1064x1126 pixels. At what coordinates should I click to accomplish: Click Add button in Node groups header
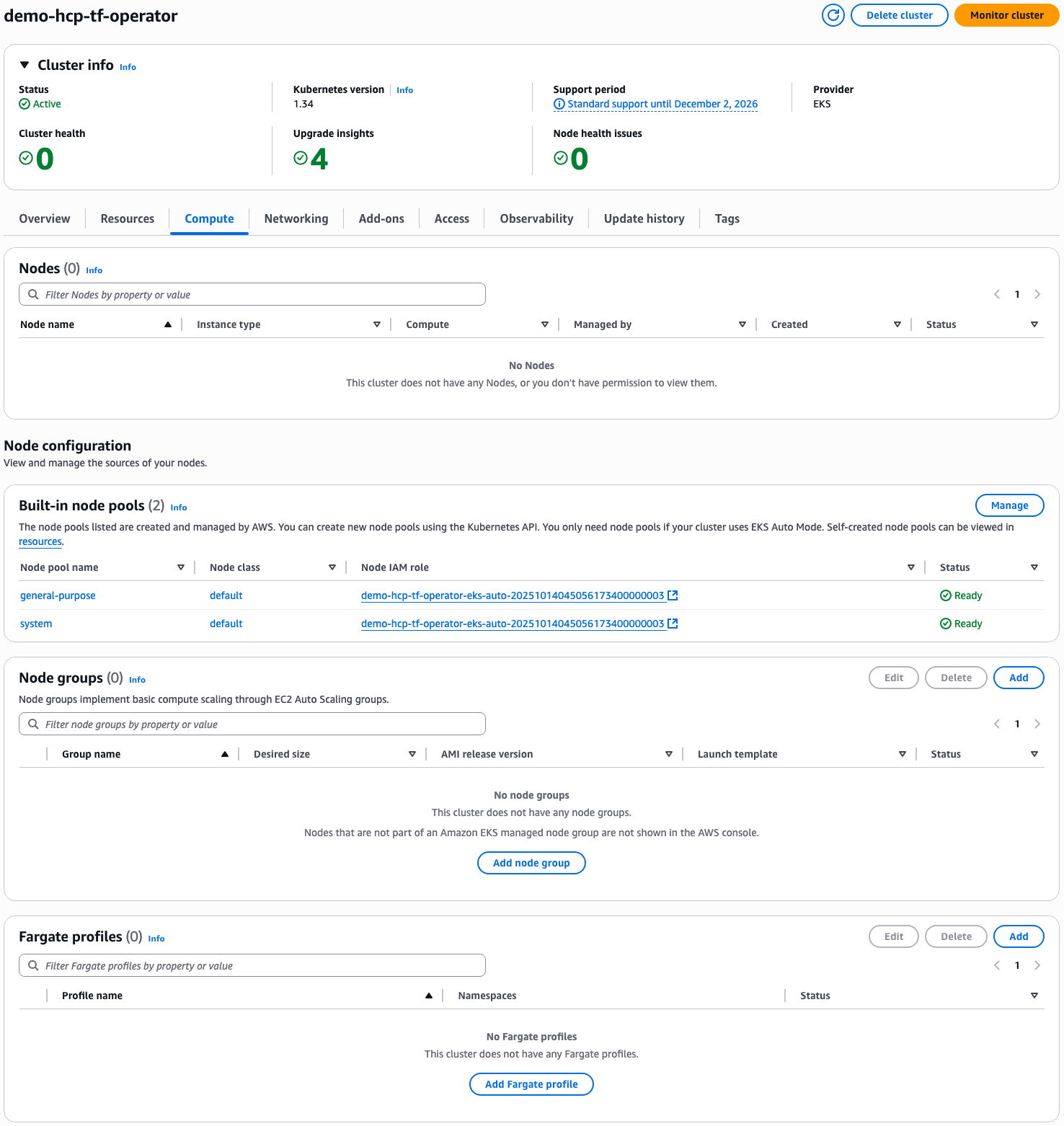pyautogui.click(x=1019, y=678)
